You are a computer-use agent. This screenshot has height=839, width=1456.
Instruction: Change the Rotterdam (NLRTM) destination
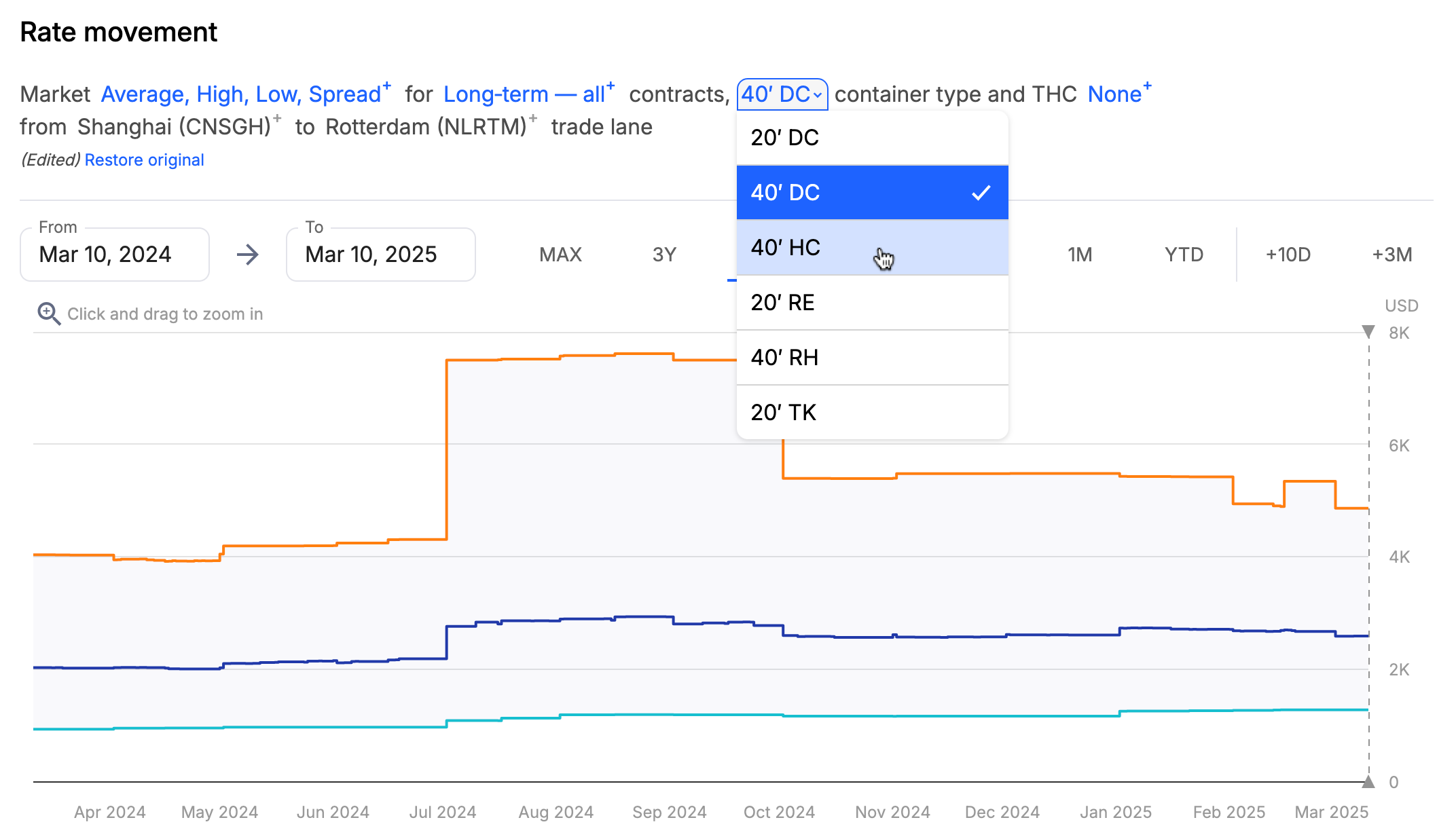(431, 126)
